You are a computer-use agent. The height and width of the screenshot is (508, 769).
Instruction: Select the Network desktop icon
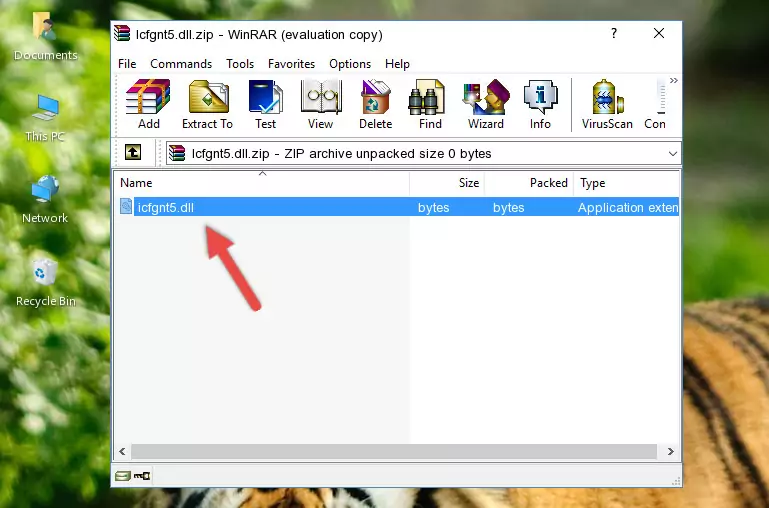pos(45,199)
